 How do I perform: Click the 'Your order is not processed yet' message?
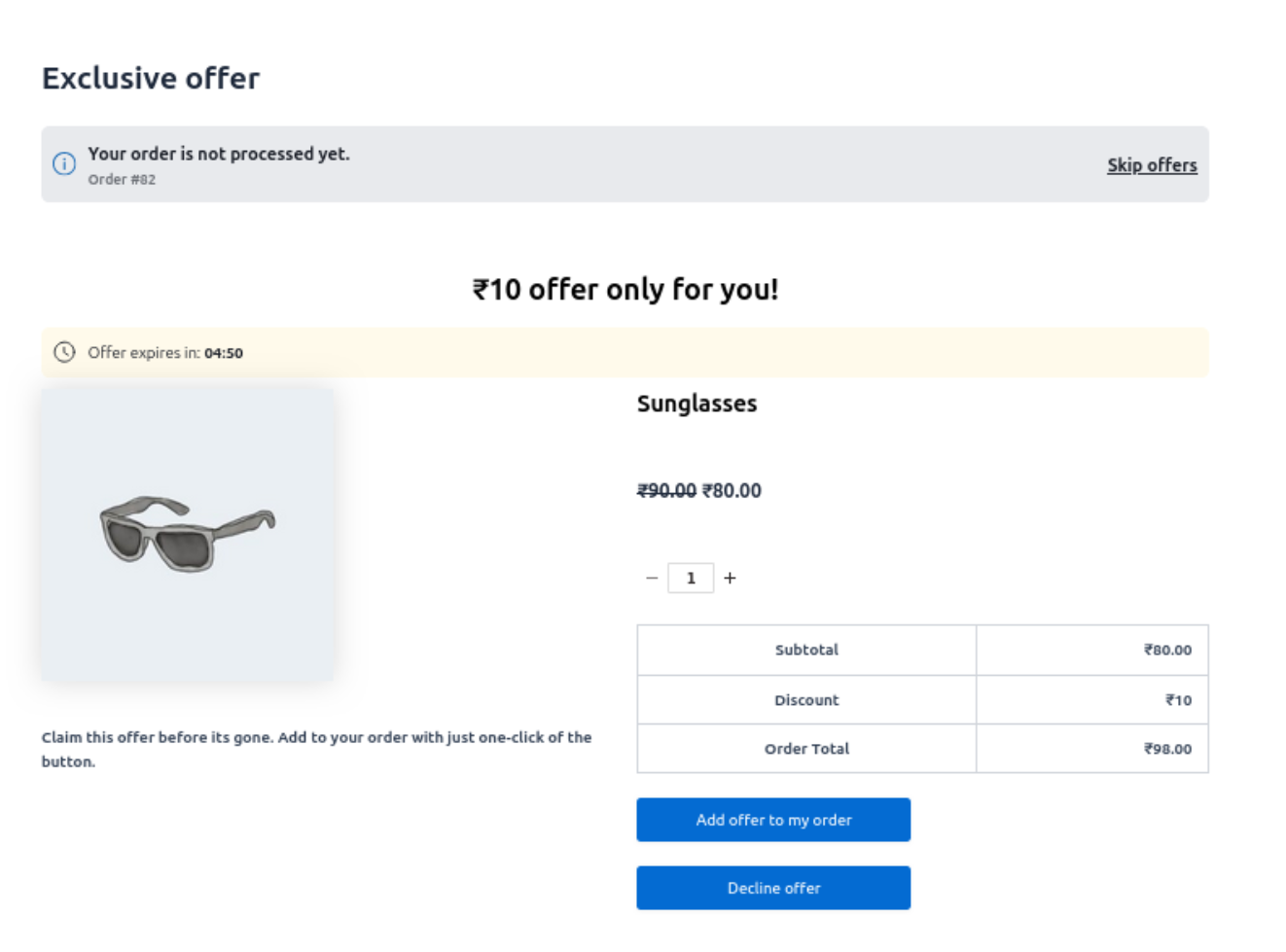pyautogui.click(x=219, y=154)
